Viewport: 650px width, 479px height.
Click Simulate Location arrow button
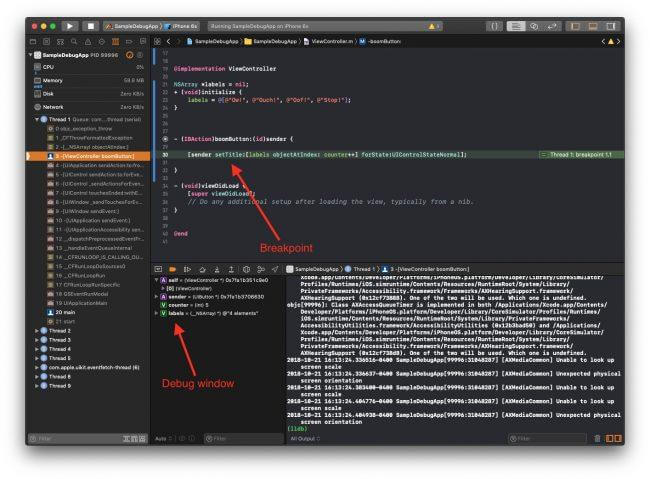point(275,269)
